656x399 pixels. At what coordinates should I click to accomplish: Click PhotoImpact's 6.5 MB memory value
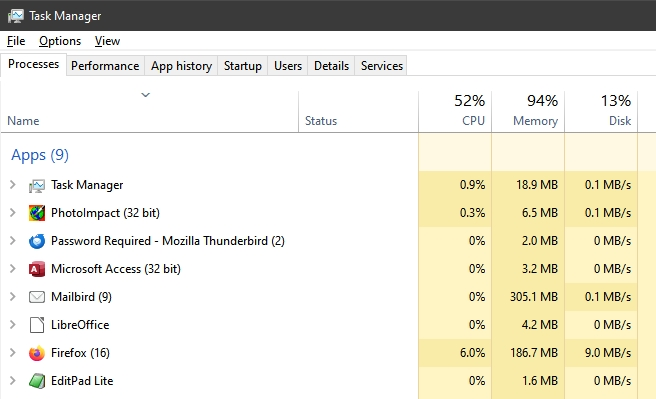(x=540, y=213)
